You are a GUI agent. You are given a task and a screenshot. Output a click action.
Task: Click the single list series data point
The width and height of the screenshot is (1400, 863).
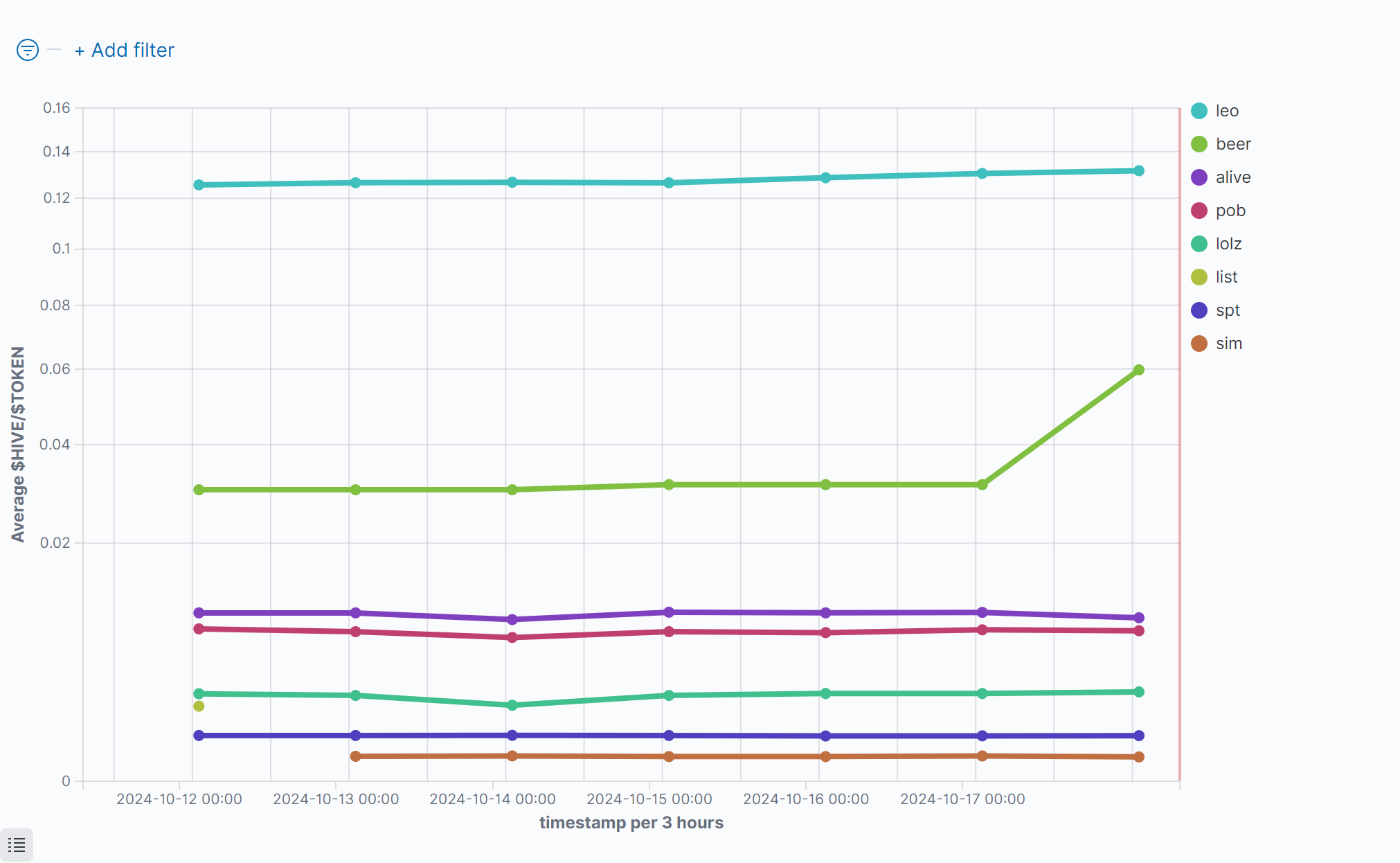(199, 706)
